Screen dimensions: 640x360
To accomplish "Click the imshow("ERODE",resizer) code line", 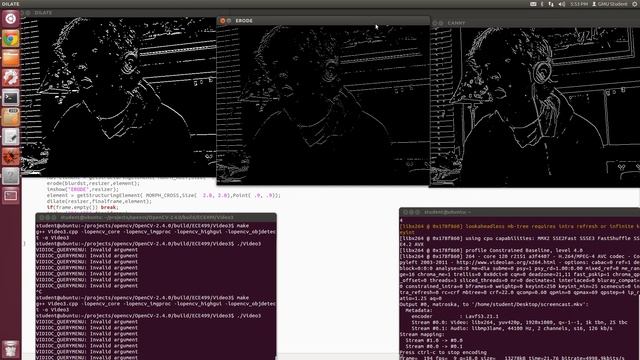I will tap(82, 189).
